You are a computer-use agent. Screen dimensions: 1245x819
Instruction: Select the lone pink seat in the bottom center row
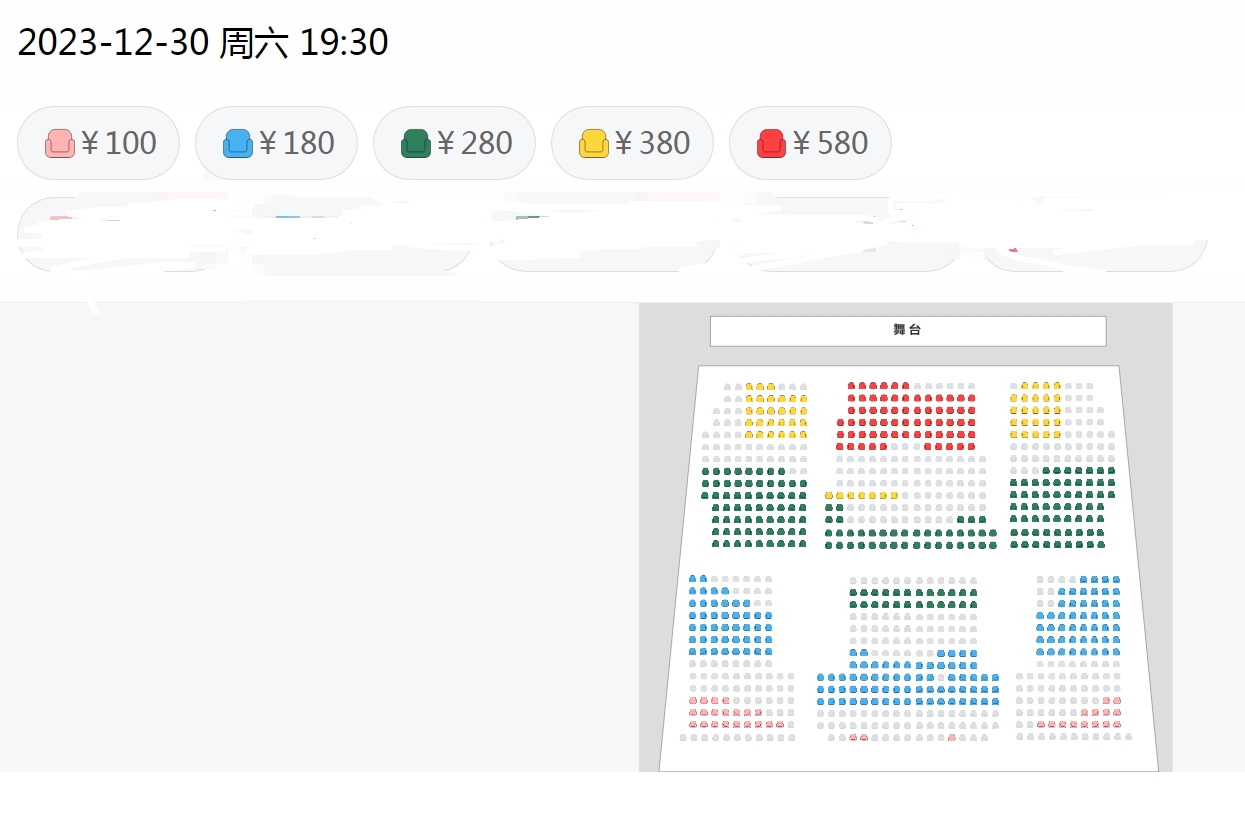click(952, 737)
